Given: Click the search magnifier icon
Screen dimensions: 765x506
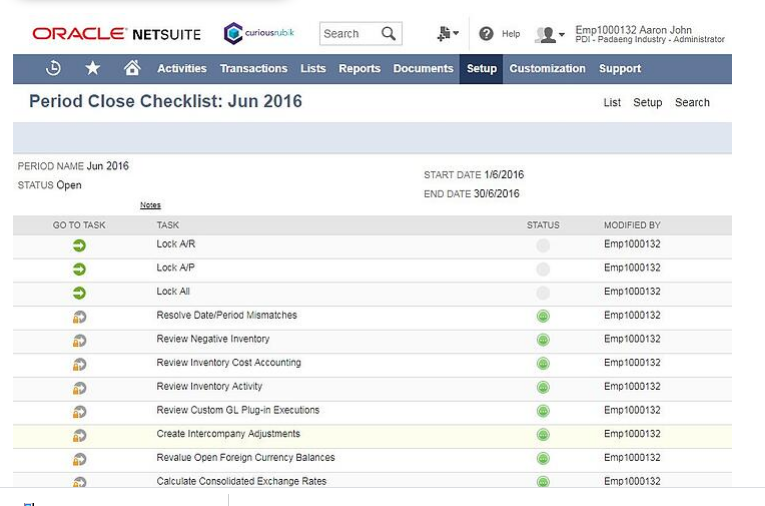Looking at the screenshot, I should pyautogui.click(x=388, y=33).
